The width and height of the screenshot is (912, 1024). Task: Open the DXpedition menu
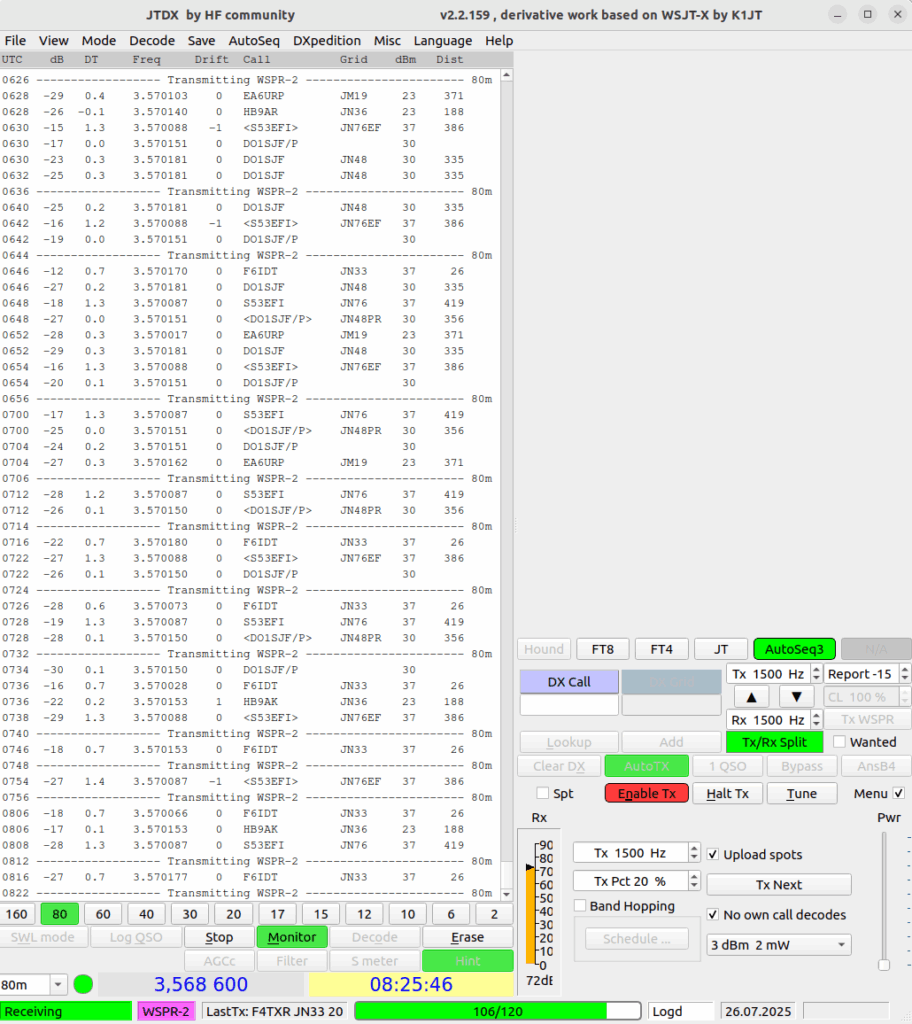click(327, 40)
